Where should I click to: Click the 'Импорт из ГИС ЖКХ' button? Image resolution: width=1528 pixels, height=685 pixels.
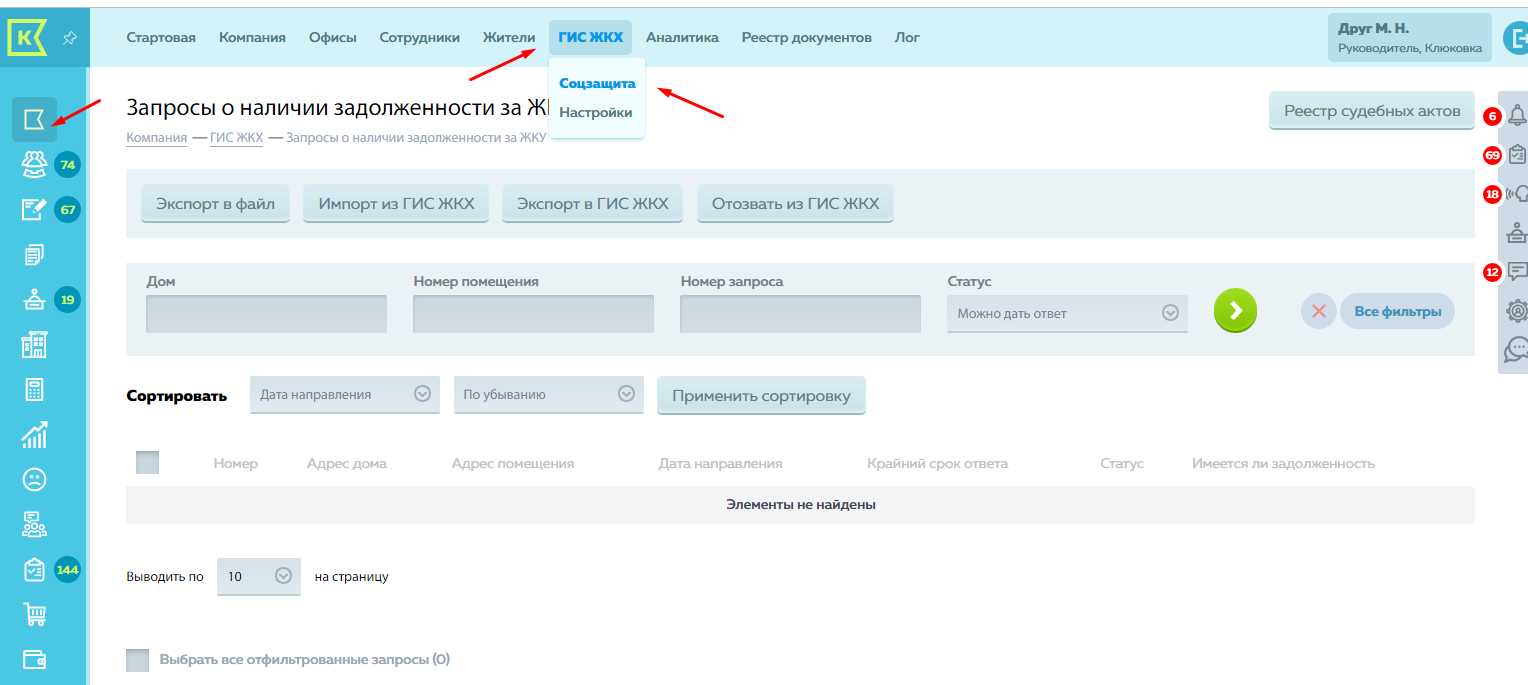click(396, 203)
